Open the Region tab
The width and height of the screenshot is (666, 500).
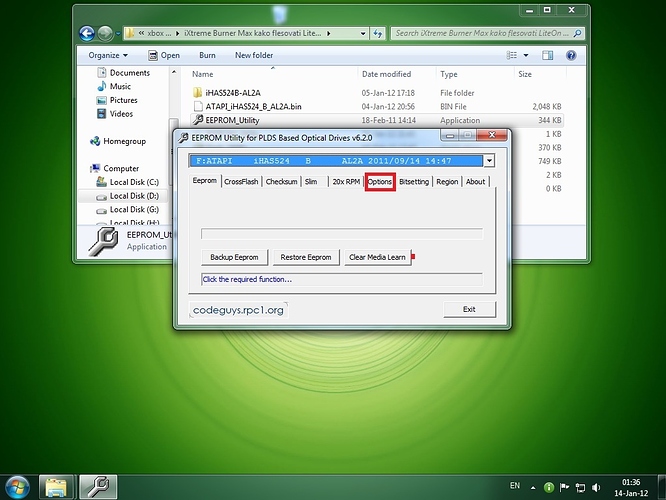click(x=447, y=182)
